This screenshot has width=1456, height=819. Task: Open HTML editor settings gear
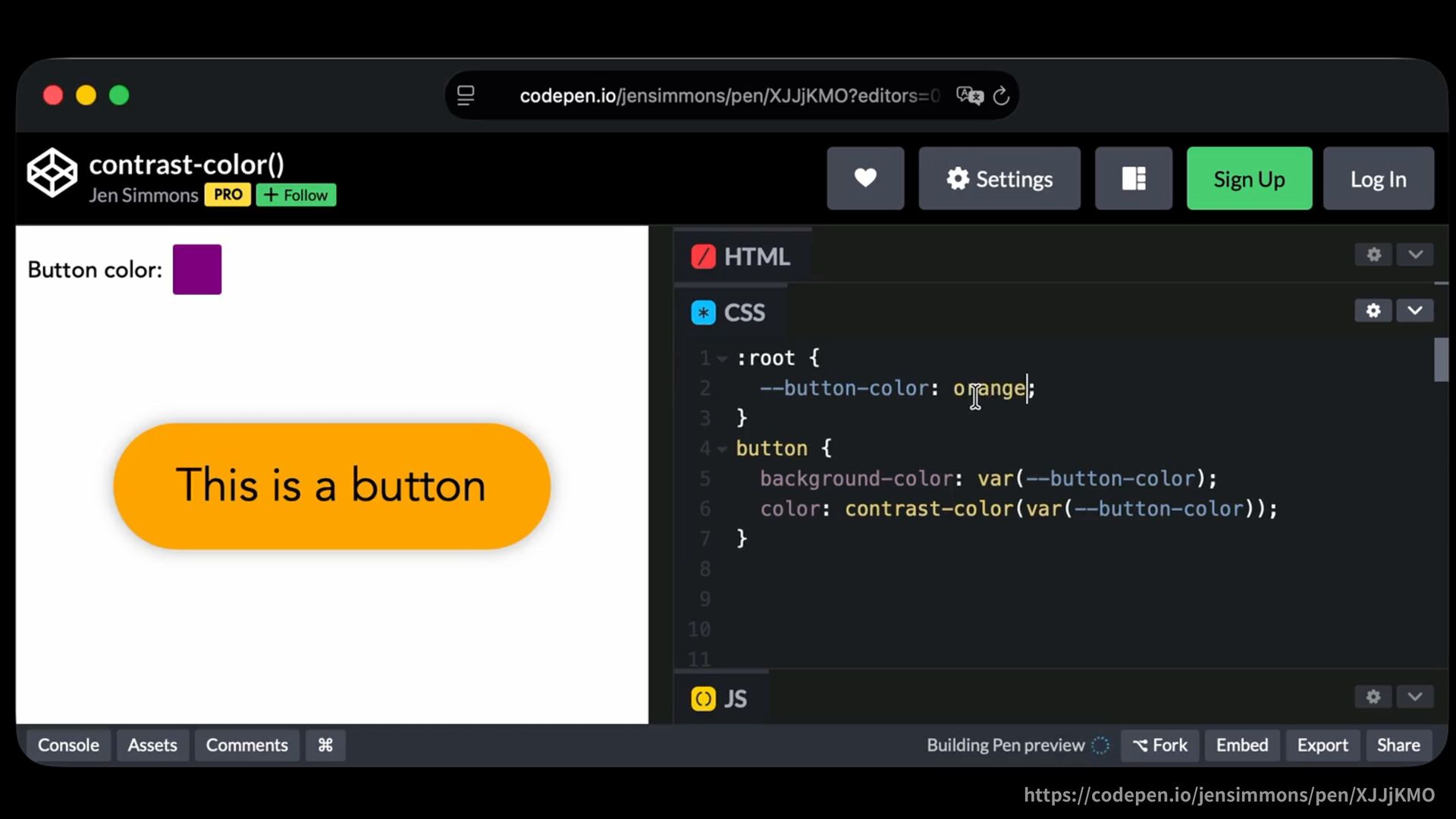pyautogui.click(x=1373, y=255)
